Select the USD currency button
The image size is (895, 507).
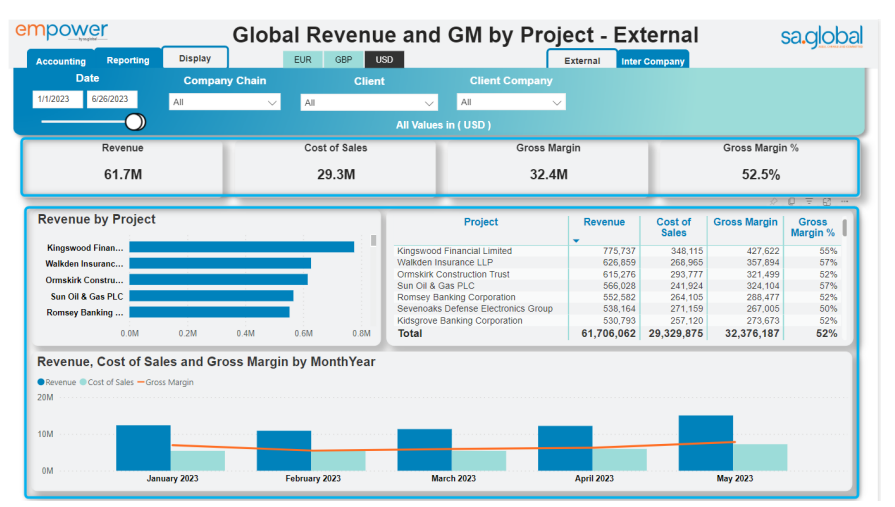384,59
